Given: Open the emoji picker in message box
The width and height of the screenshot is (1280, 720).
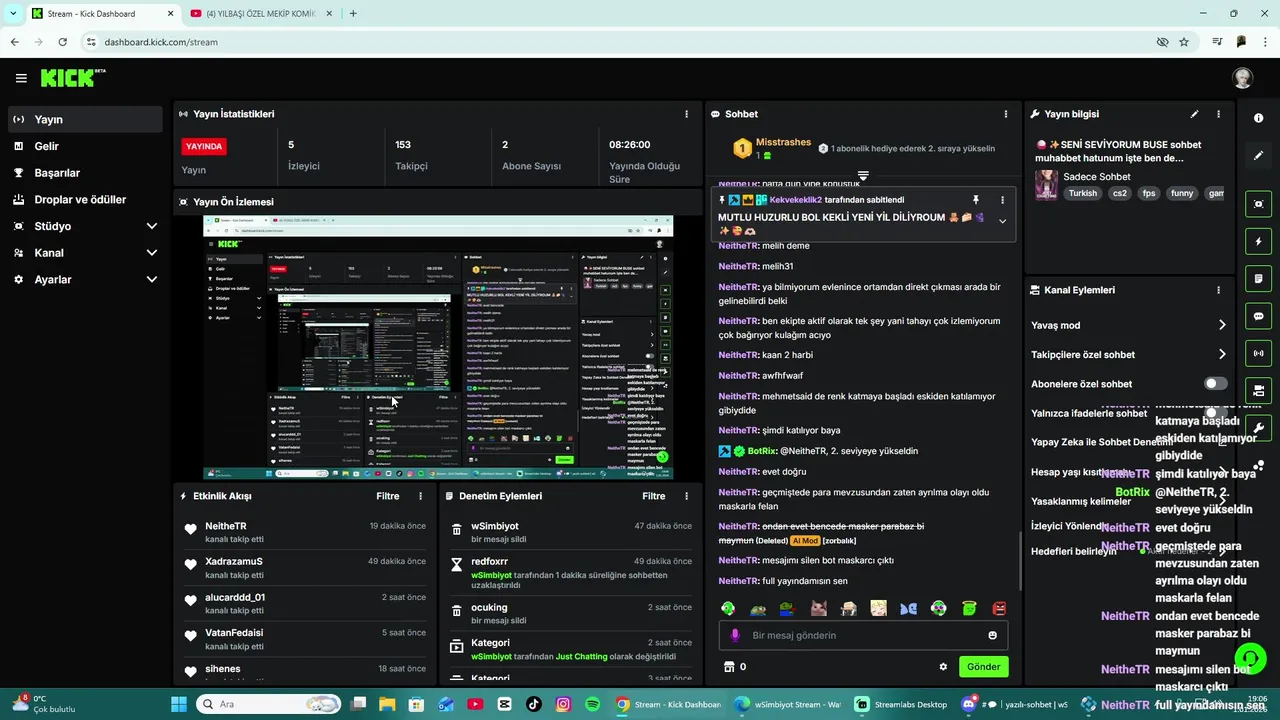Looking at the screenshot, I should pyautogui.click(x=992, y=635).
